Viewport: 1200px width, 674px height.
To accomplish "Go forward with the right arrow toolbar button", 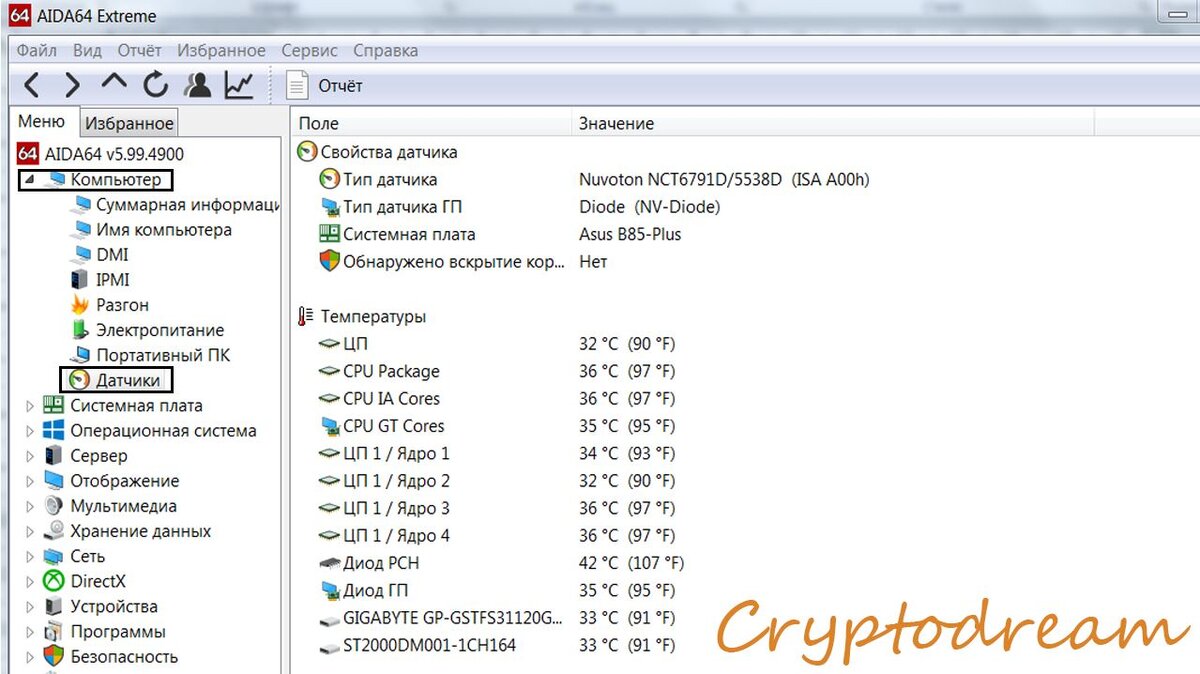I will pos(72,85).
